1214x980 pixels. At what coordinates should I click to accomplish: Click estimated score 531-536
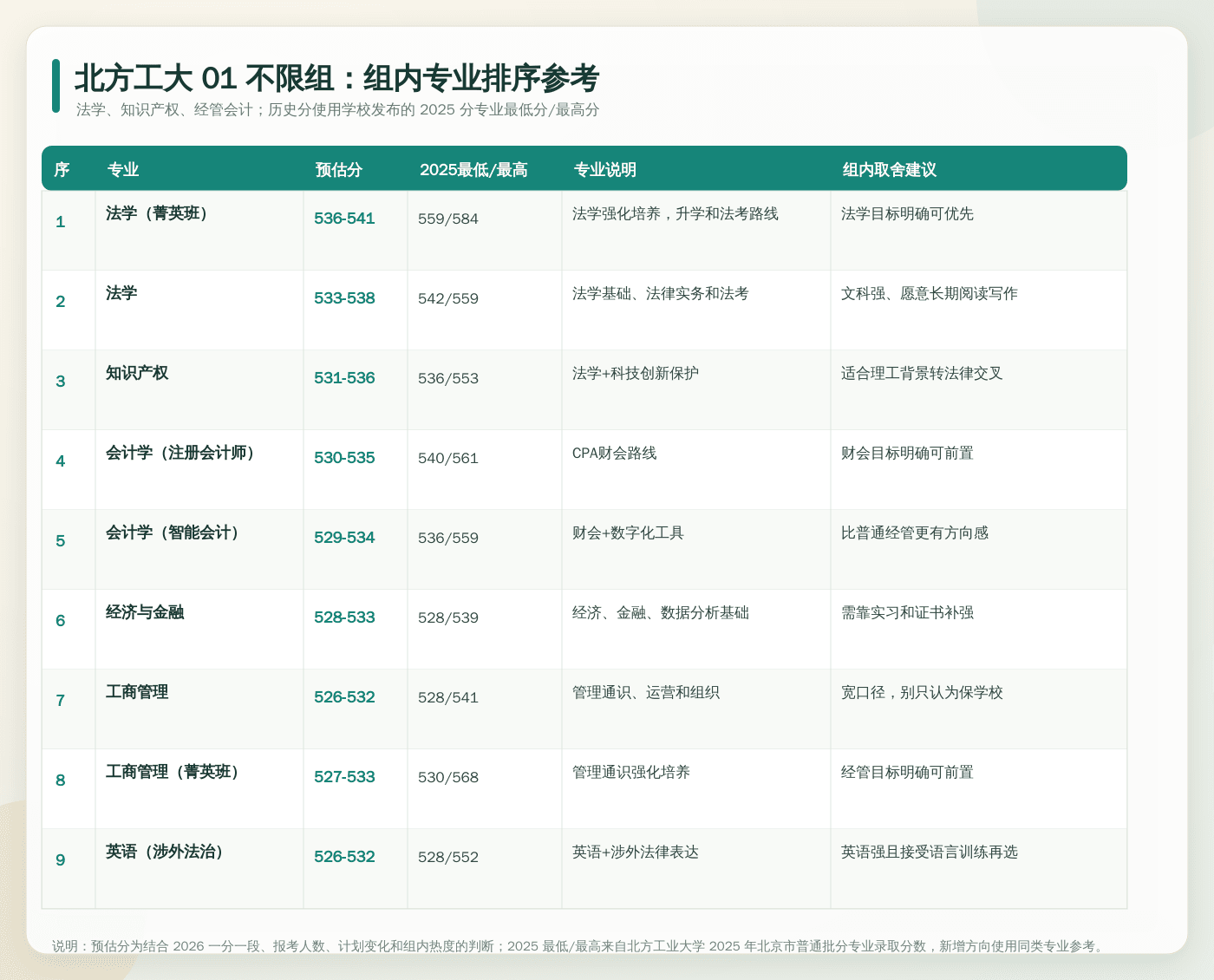coord(344,378)
